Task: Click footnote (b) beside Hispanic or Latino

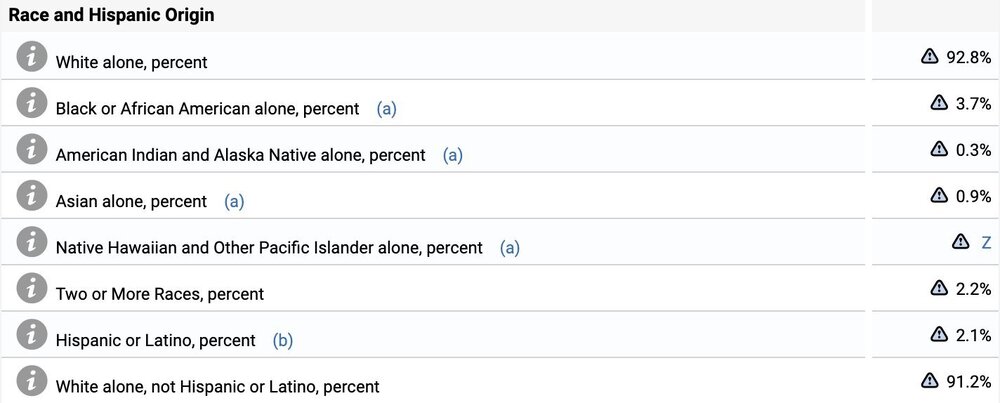Action: (283, 340)
